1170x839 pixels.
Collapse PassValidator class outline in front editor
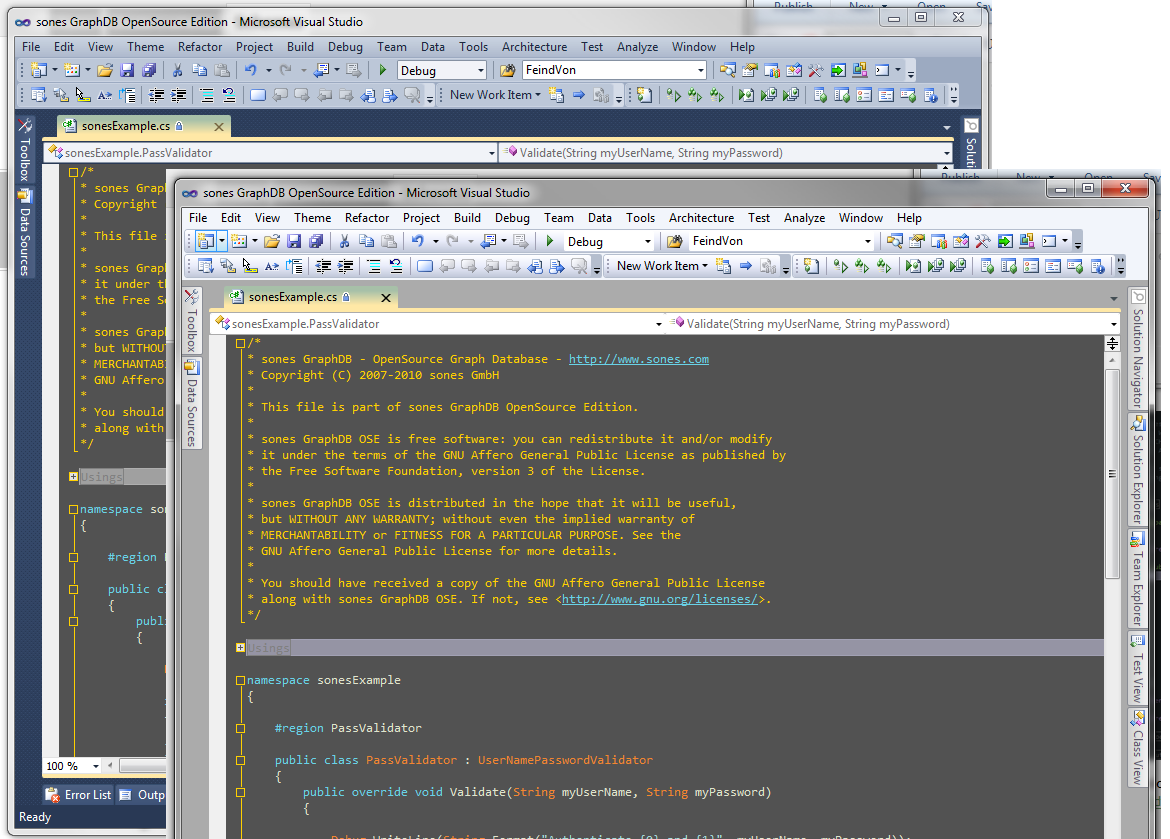[240, 760]
